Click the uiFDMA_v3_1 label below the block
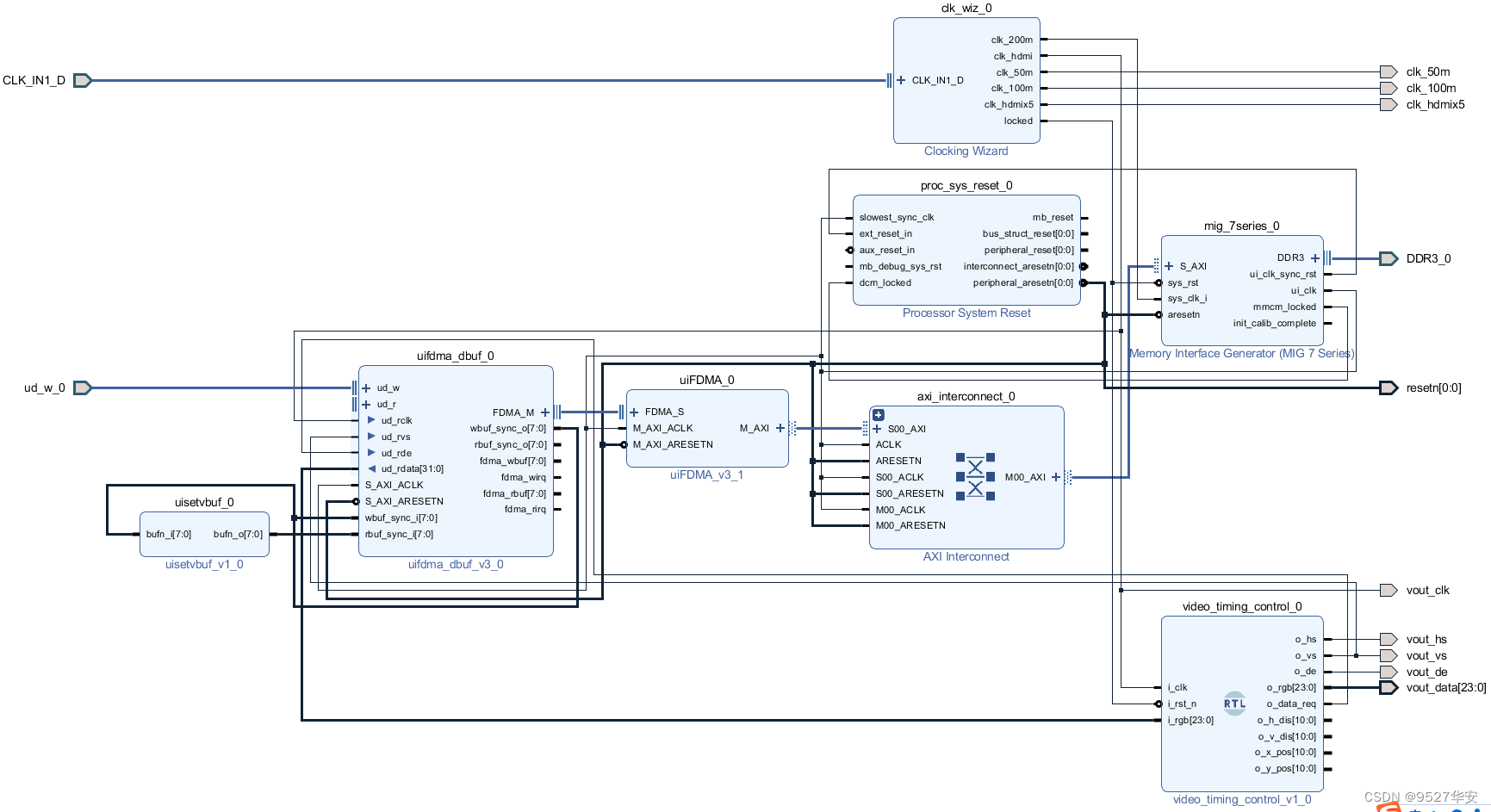This screenshot has width=1491, height=812. 706,474
